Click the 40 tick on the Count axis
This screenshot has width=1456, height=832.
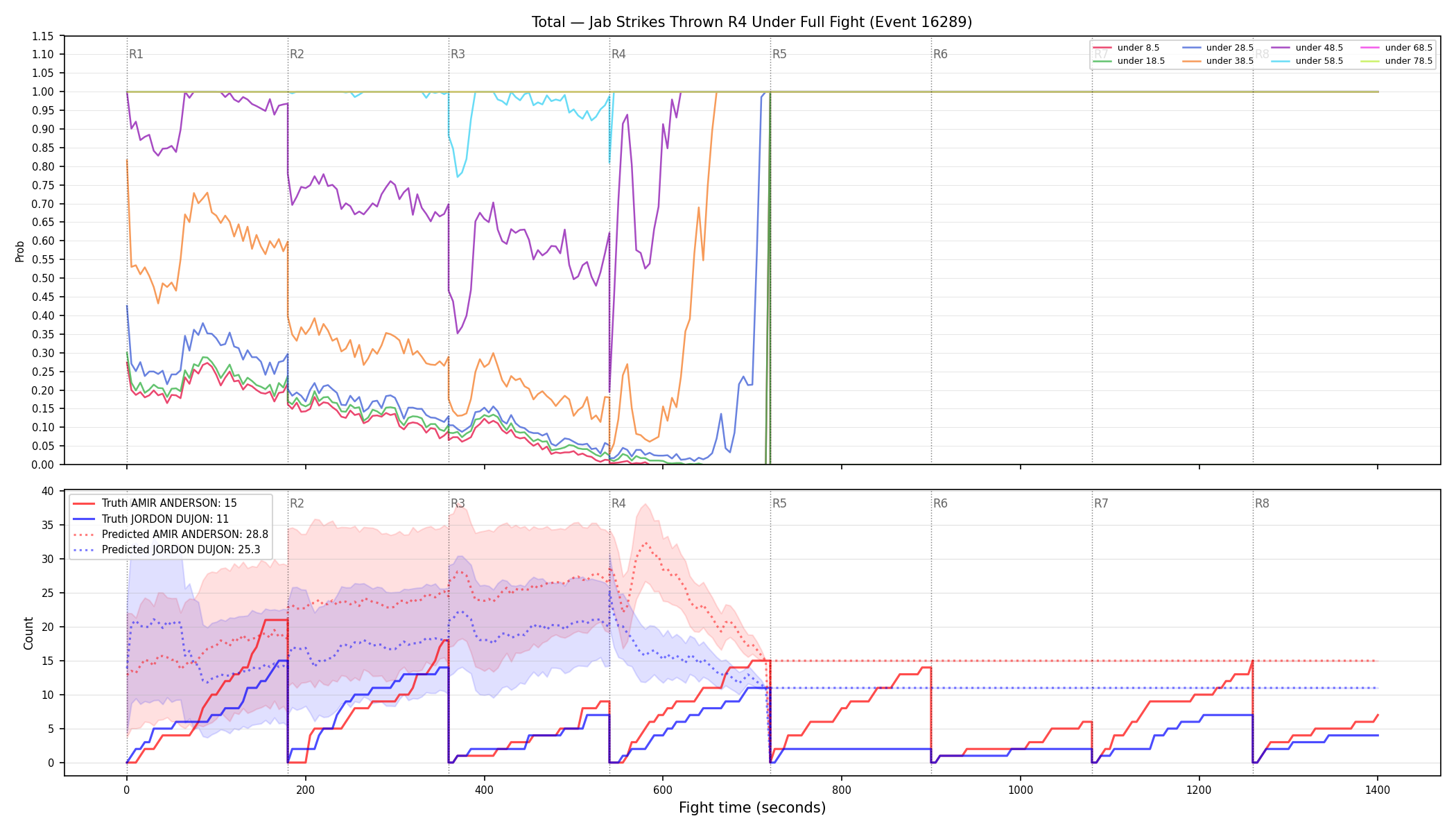point(48,491)
